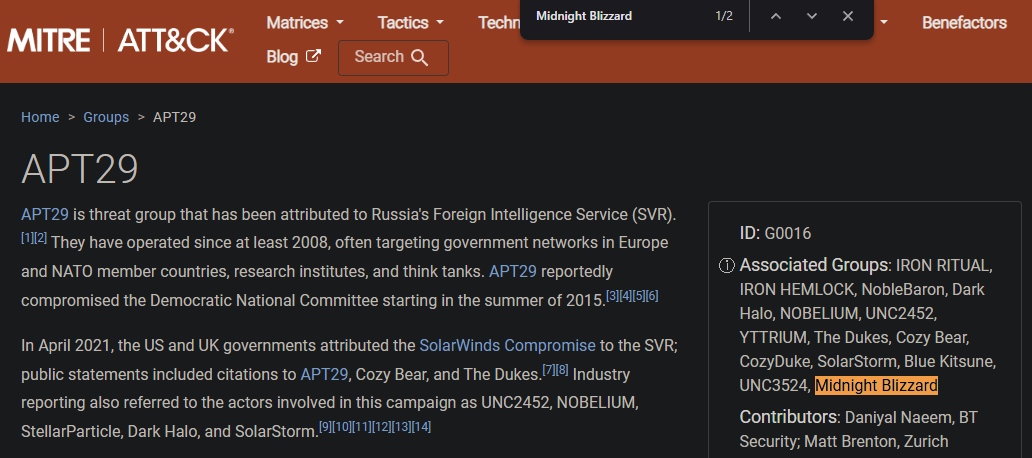Viewport: 1032px width, 458px height.
Task: Click the Associated Groups label
Action: pos(814,265)
